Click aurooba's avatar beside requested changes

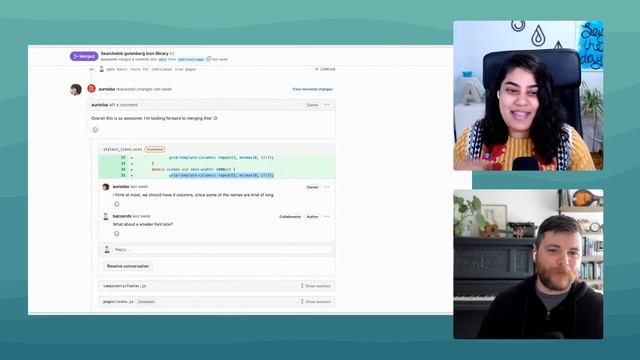click(x=76, y=89)
